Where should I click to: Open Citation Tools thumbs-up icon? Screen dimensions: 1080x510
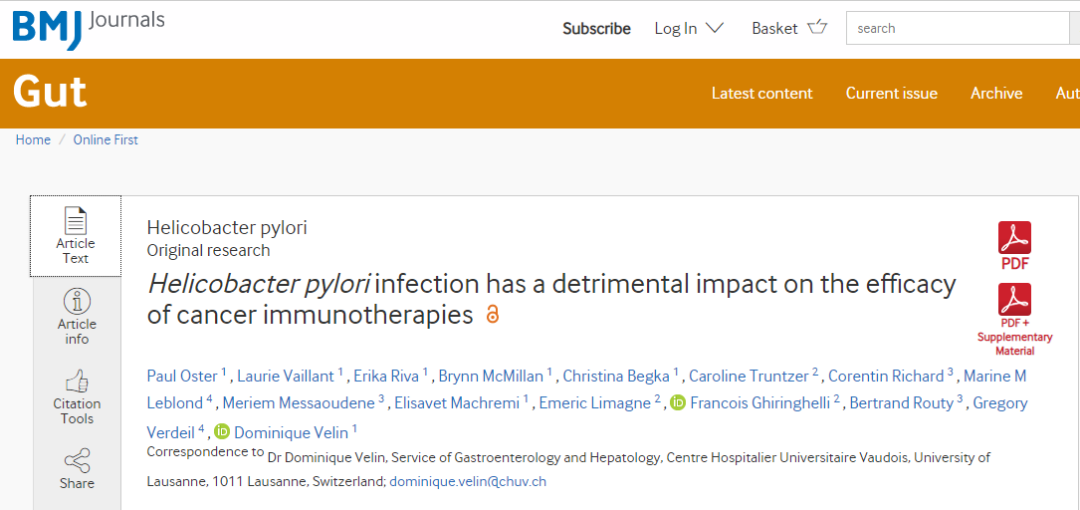coord(76,381)
